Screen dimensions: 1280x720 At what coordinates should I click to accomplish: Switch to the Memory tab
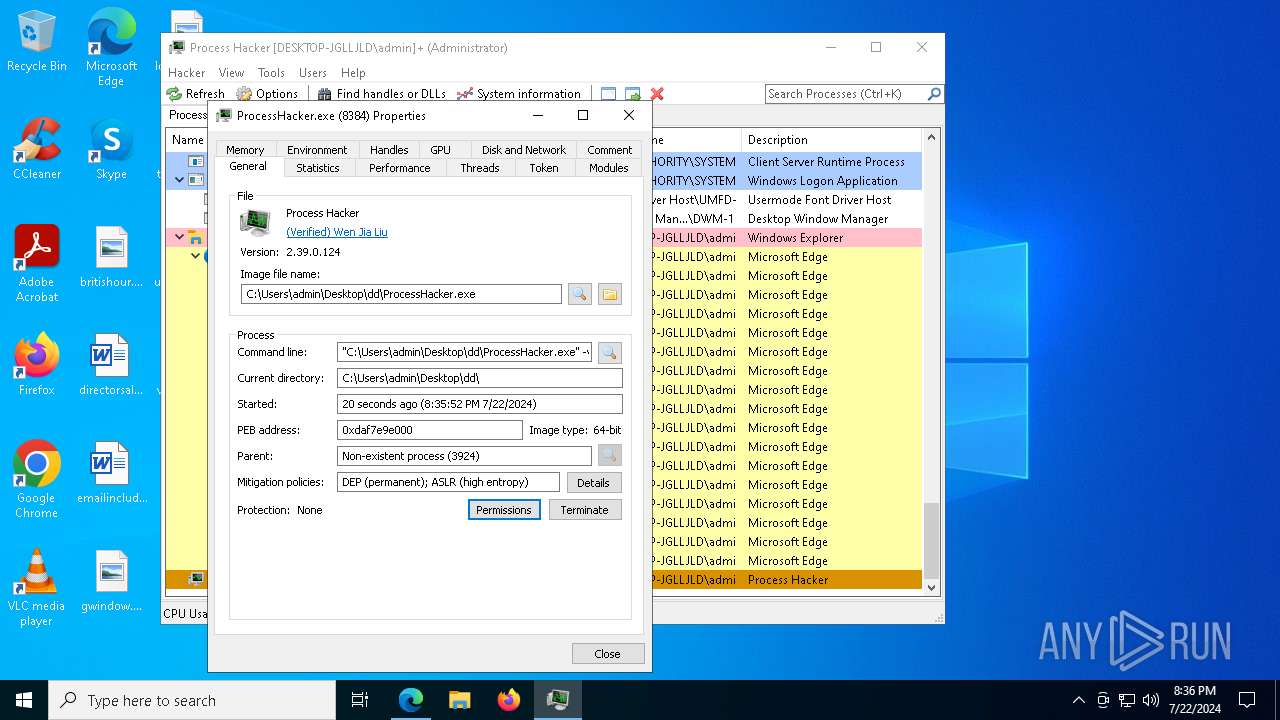[x=245, y=150]
